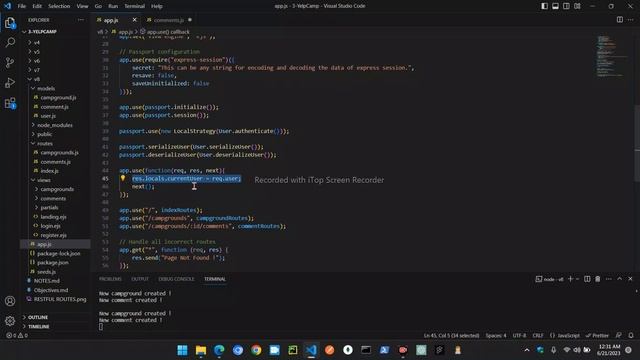Customize layout icon in title bar
This screenshot has width=640, height=360.
tap(577, 6)
